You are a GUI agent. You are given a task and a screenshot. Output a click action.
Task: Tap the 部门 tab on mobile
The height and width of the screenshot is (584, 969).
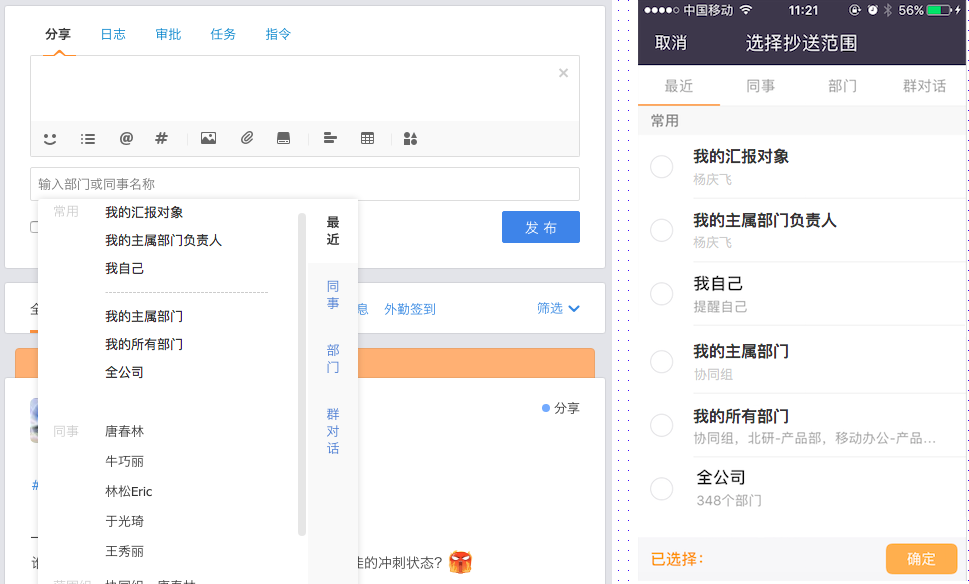(842, 86)
